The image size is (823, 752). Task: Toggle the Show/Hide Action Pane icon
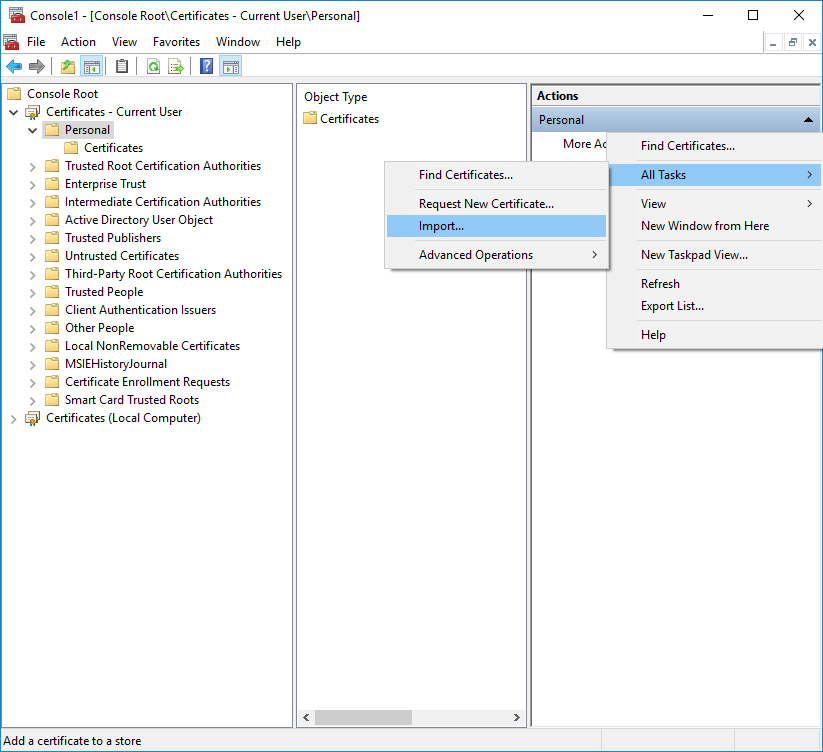click(x=231, y=67)
